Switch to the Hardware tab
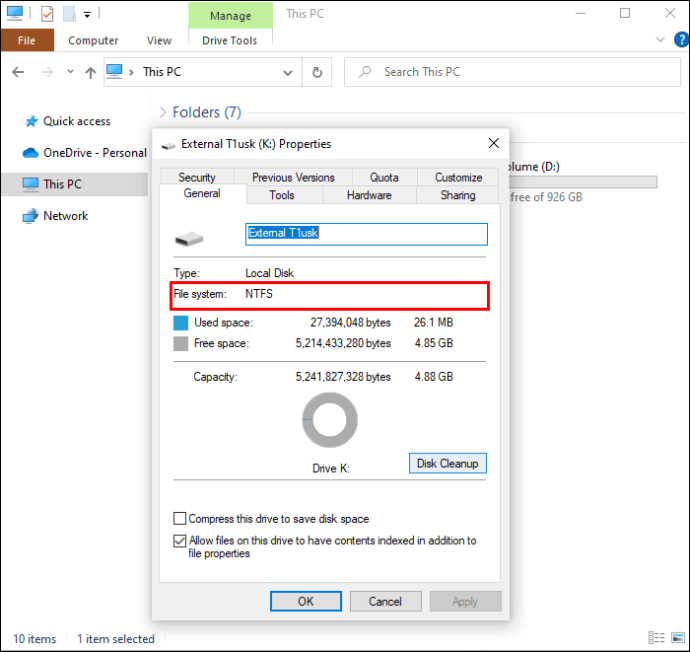This screenshot has height=652, width=690. tap(369, 195)
